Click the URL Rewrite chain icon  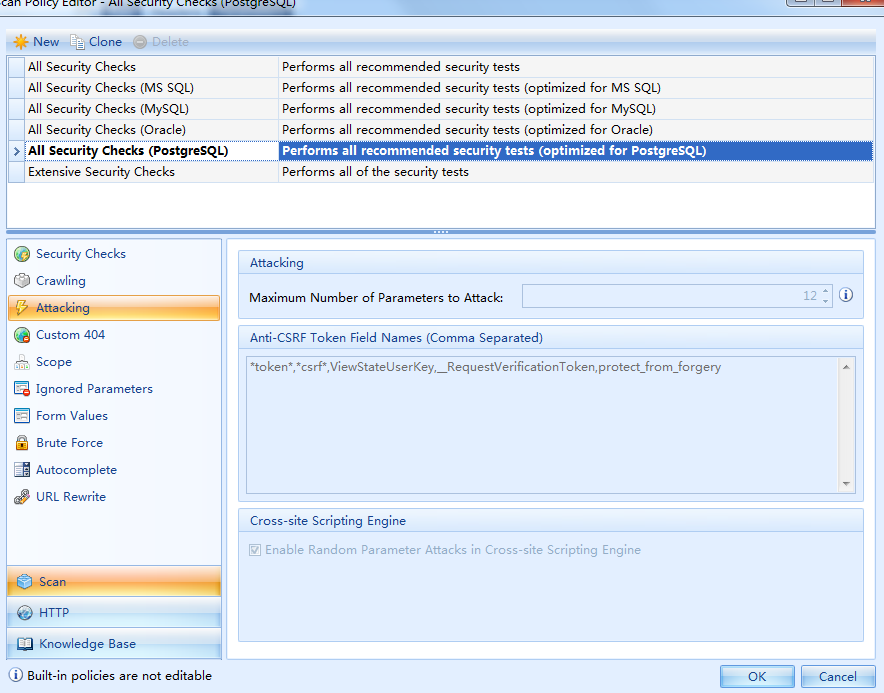22,497
